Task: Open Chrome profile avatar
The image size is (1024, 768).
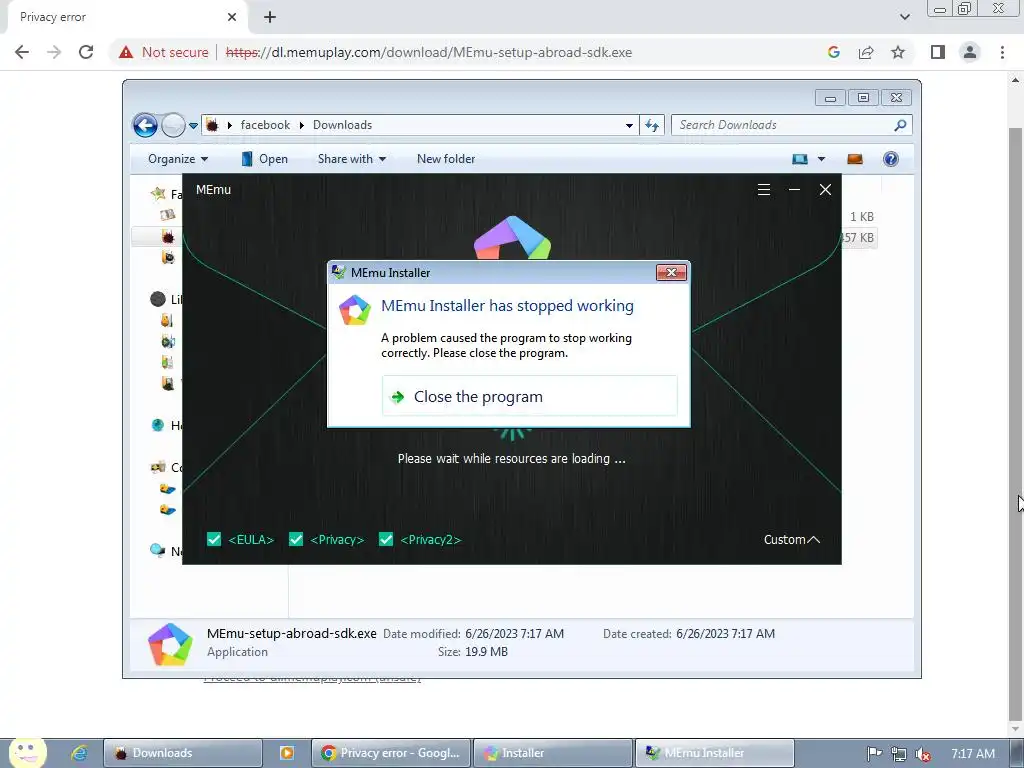Action: point(970,52)
